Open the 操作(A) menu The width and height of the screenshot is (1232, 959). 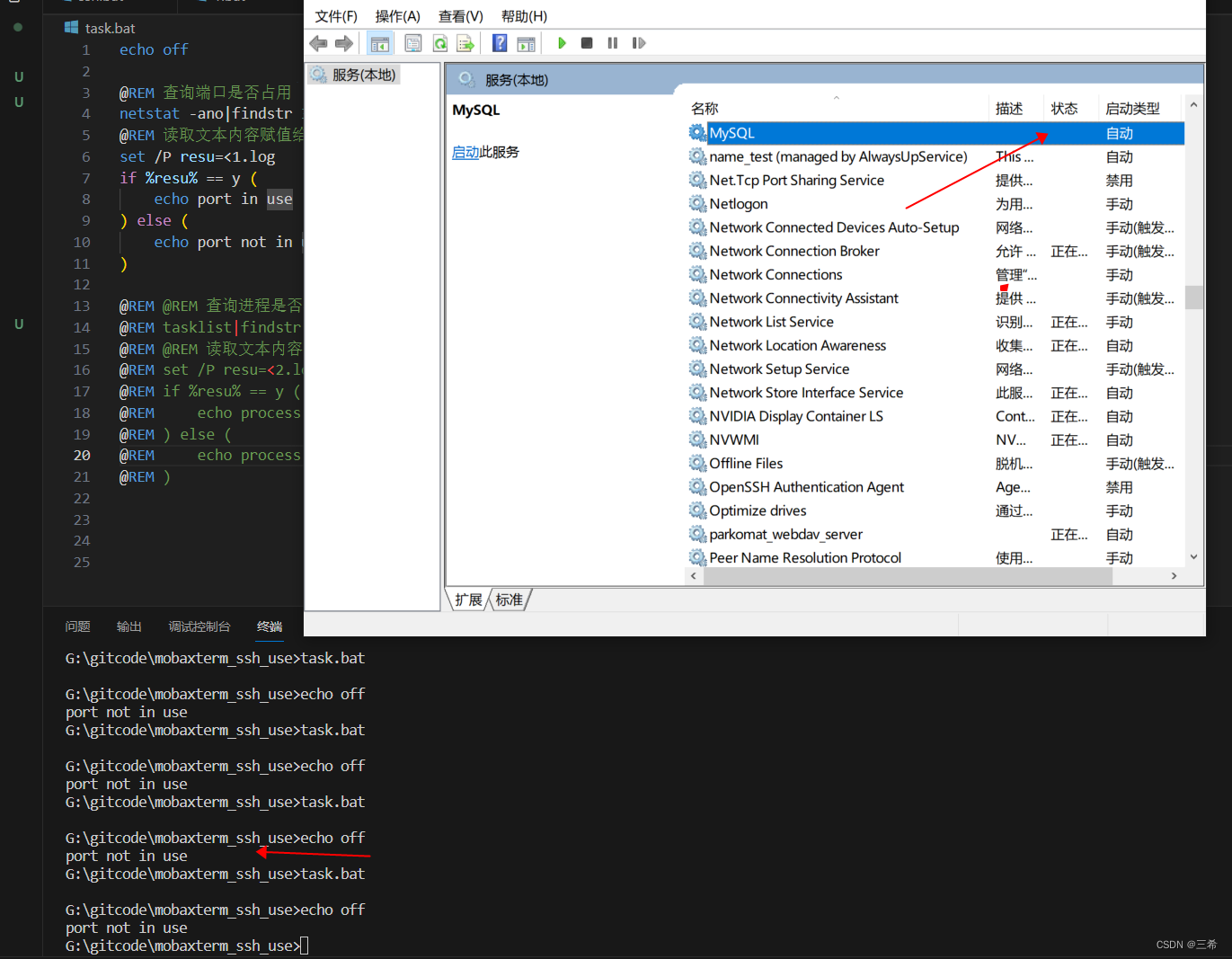click(x=397, y=16)
